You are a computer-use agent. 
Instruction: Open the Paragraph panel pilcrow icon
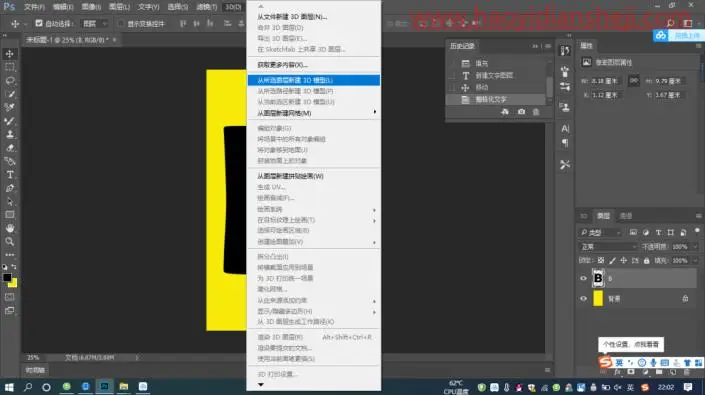coord(565,143)
